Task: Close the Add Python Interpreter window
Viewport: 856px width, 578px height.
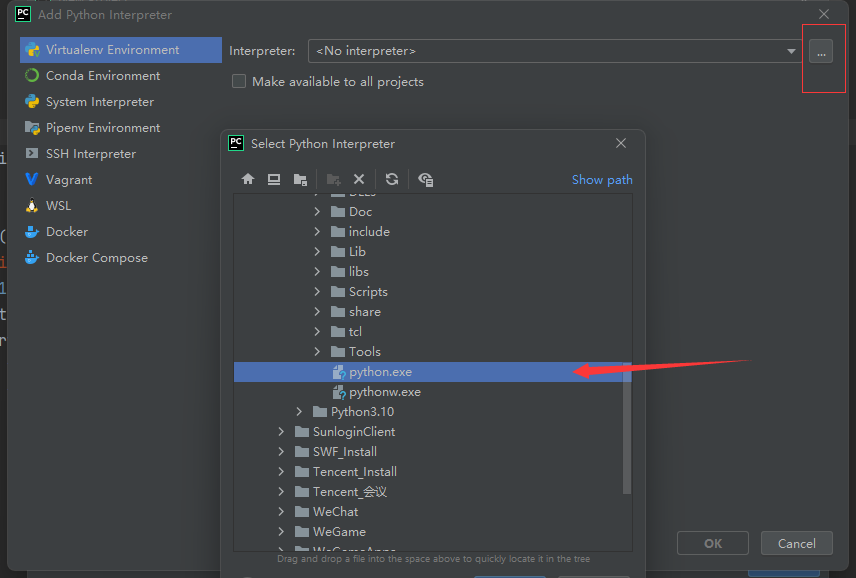Action: 824,14
